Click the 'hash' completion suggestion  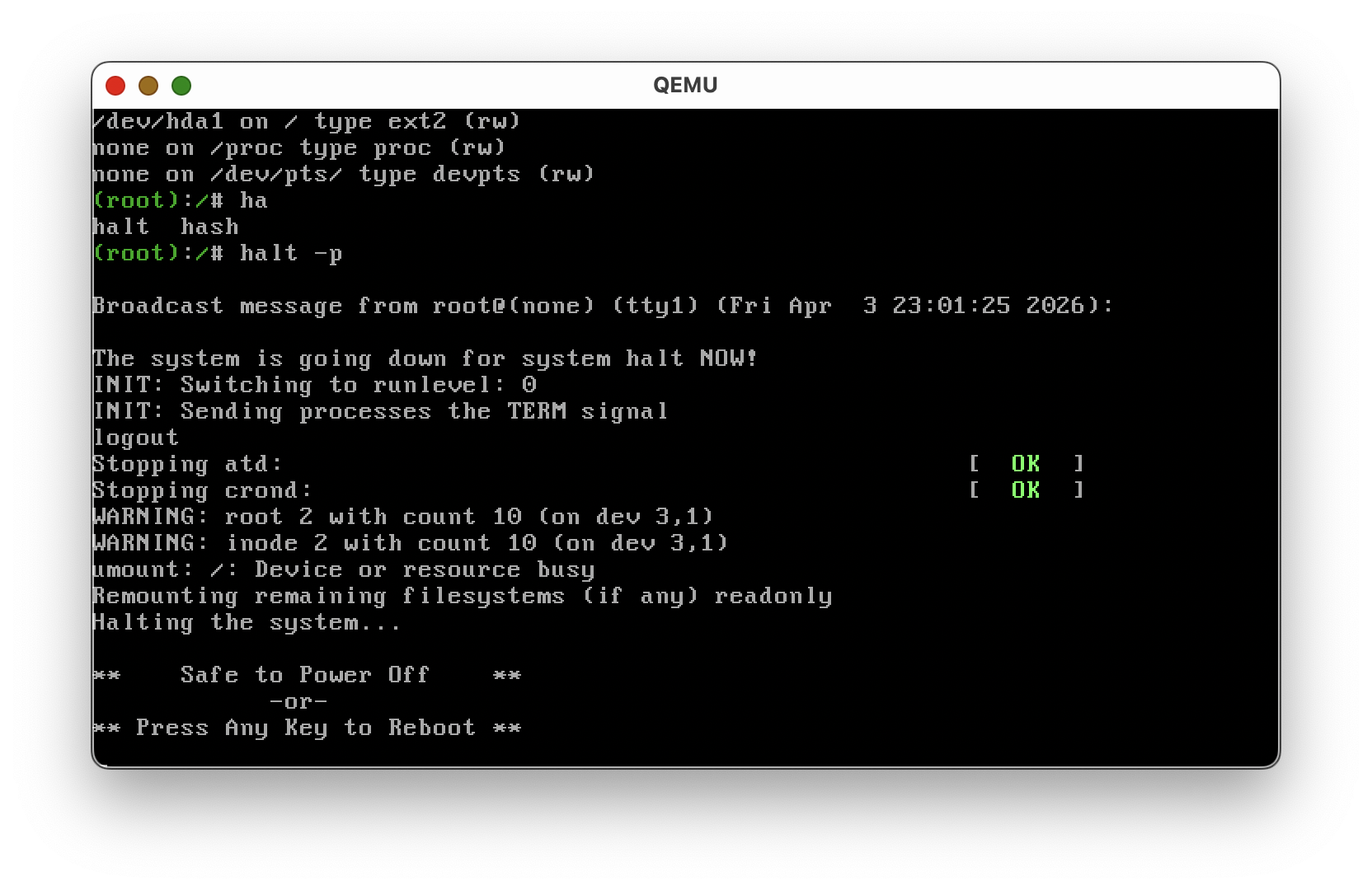pyautogui.click(x=209, y=227)
